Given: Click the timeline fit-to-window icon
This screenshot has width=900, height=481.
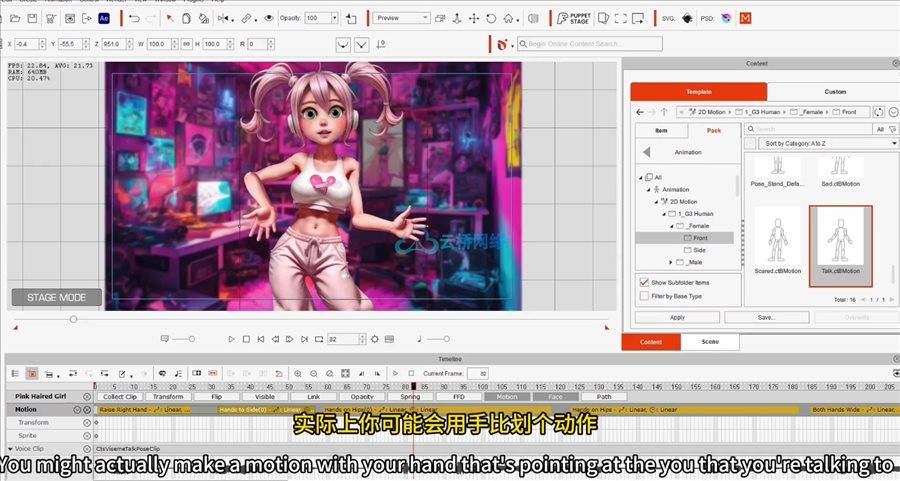Looking at the screenshot, I should click(x=345, y=374).
